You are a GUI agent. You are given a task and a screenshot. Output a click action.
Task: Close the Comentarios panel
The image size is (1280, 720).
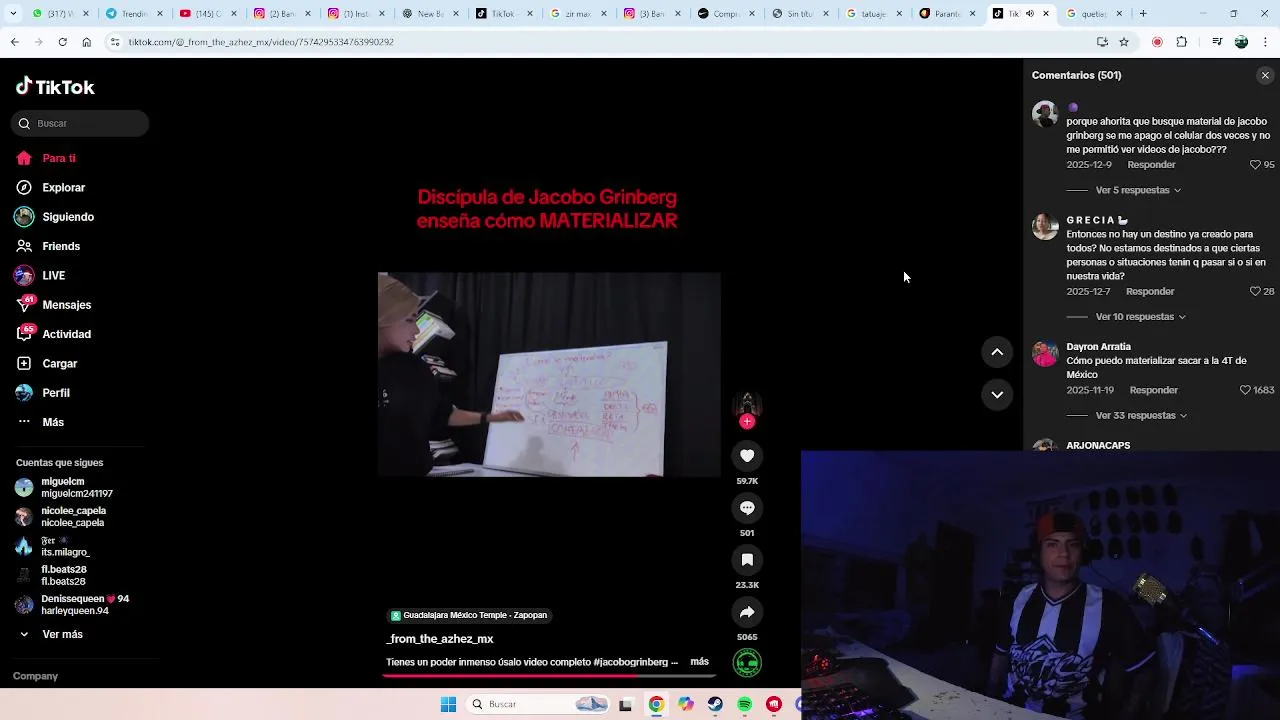pyautogui.click(x=1265, y=75)
